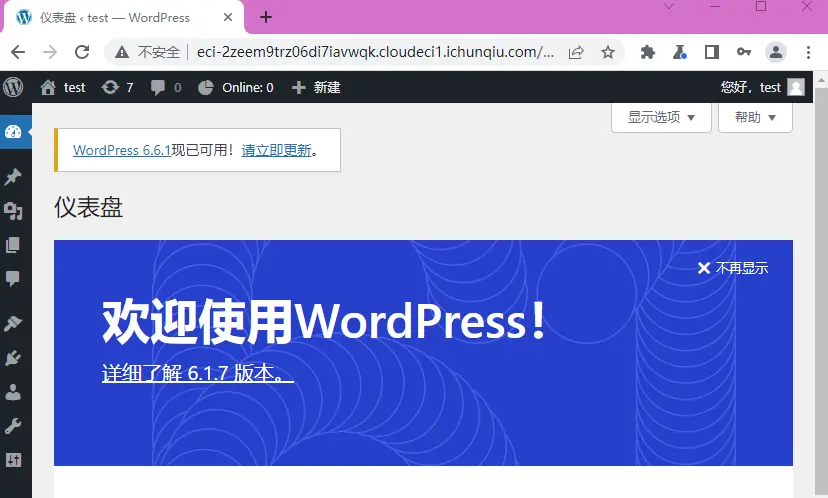Bookmark this page with star icon

pyautogui.click(x=608, y=52)
